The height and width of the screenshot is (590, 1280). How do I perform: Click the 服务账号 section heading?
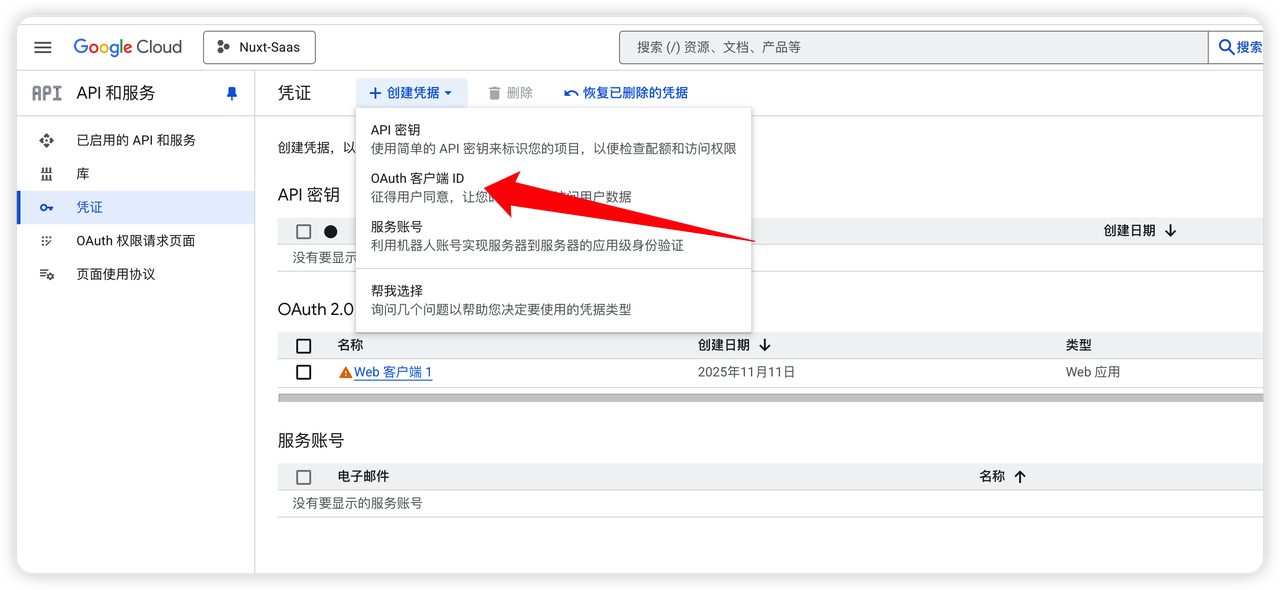(311, 440)
